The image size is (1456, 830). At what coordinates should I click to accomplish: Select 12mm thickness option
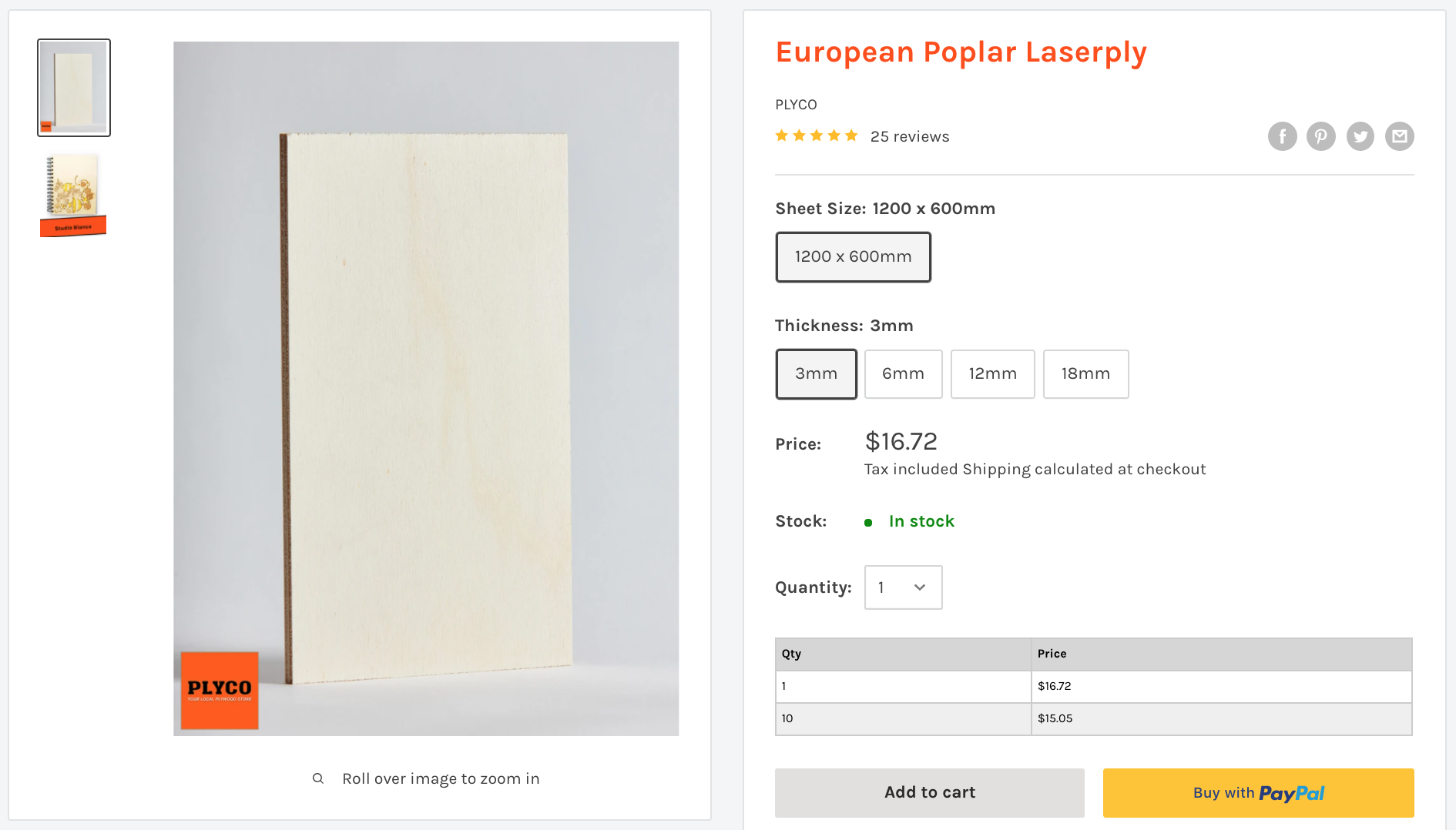coord(992,374)
